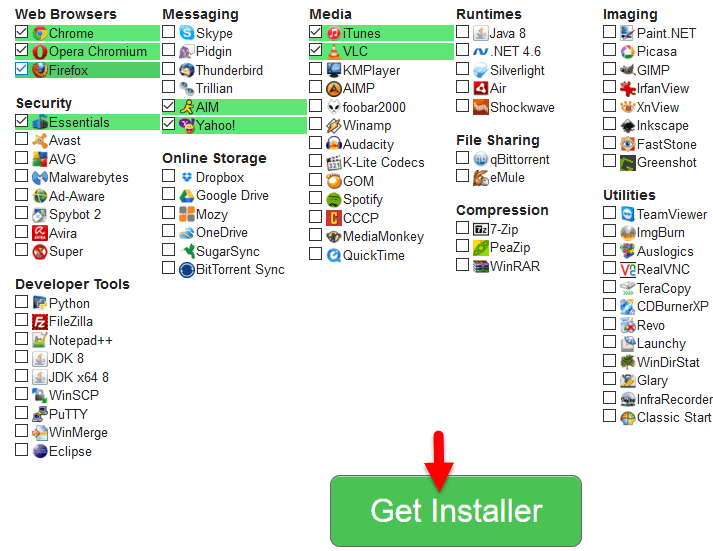This screenshot has height=551, width=713.
Task: Click the Chrome browser icon
Action: [x=40, y=33]
